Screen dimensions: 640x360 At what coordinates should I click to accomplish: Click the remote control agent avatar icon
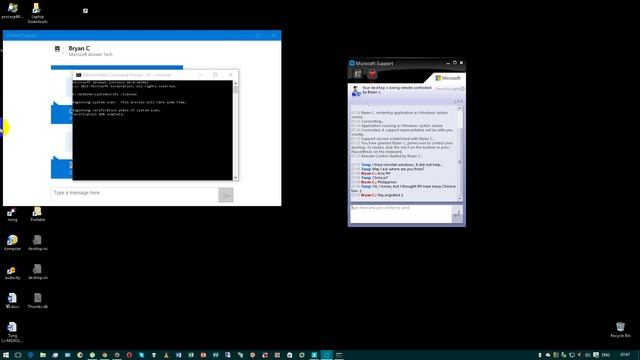[356, 91]
